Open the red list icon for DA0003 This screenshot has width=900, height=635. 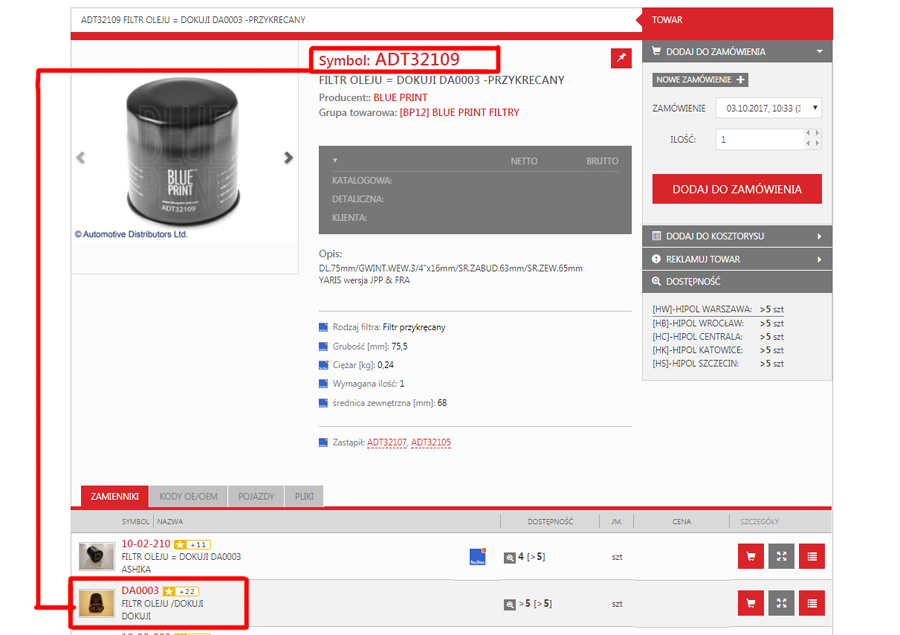812,603
